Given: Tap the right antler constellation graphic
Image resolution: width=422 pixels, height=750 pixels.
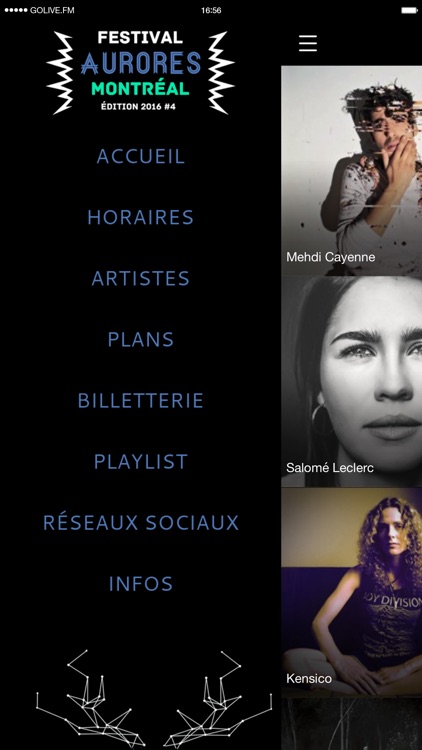Looking at the screenshot, I should coord(218,698).
